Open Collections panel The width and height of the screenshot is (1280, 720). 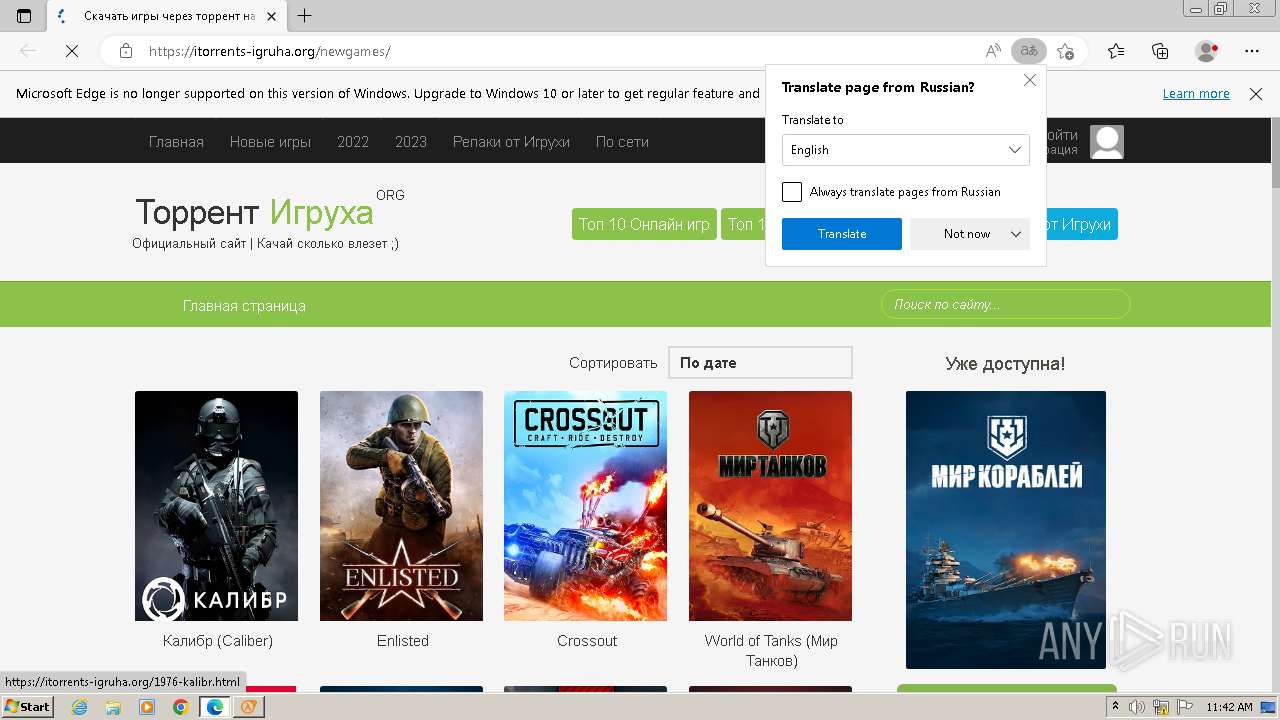coord(1160,51)
